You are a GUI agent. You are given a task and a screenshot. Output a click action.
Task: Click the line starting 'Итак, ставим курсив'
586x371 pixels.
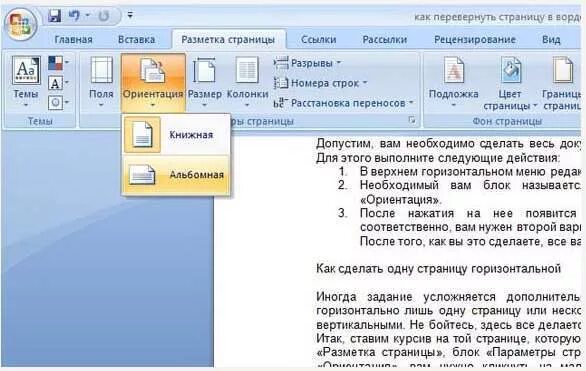tap(448, 339)
